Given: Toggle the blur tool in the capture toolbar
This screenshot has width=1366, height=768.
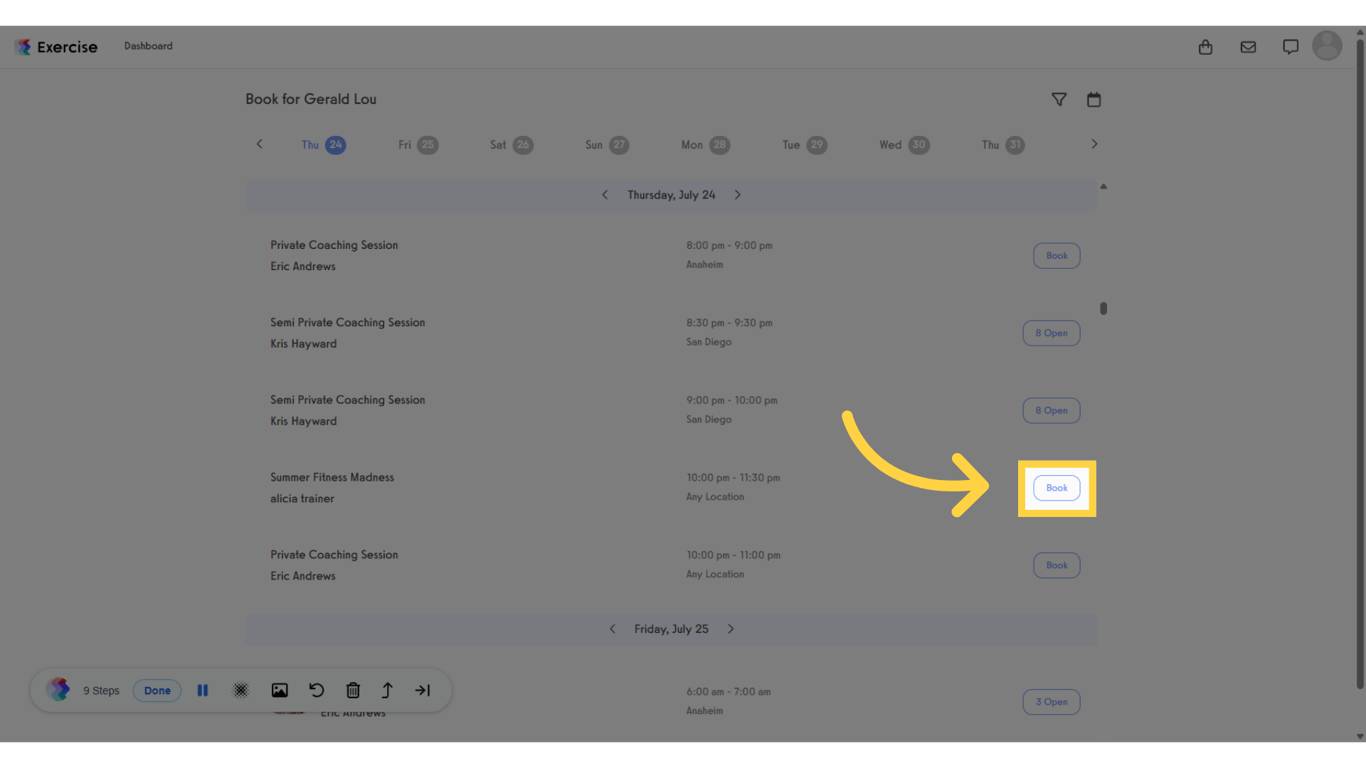Looking at the screenshot, I should click(x=241, y=690).
